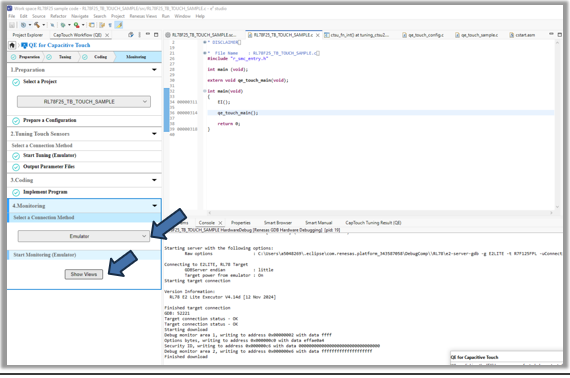Click the check icon beside Output Parameter Files
570x378 pixels.
pyautogui.click(x=16, y=167)
